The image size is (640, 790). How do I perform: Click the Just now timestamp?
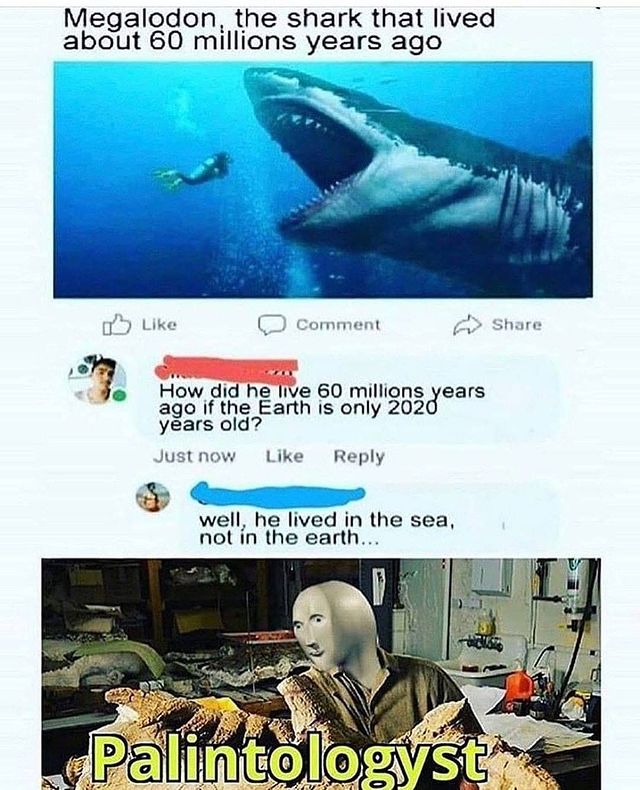[x=194, y=456]
